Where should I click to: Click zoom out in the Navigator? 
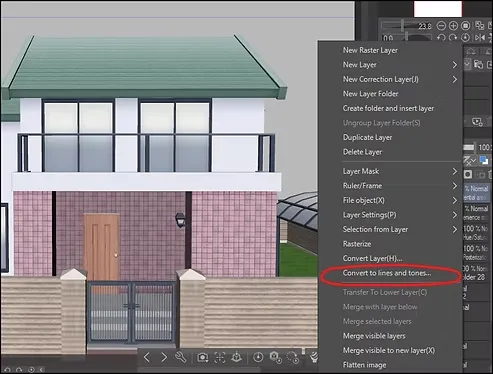pyautogui.click(x=441, y=26)
